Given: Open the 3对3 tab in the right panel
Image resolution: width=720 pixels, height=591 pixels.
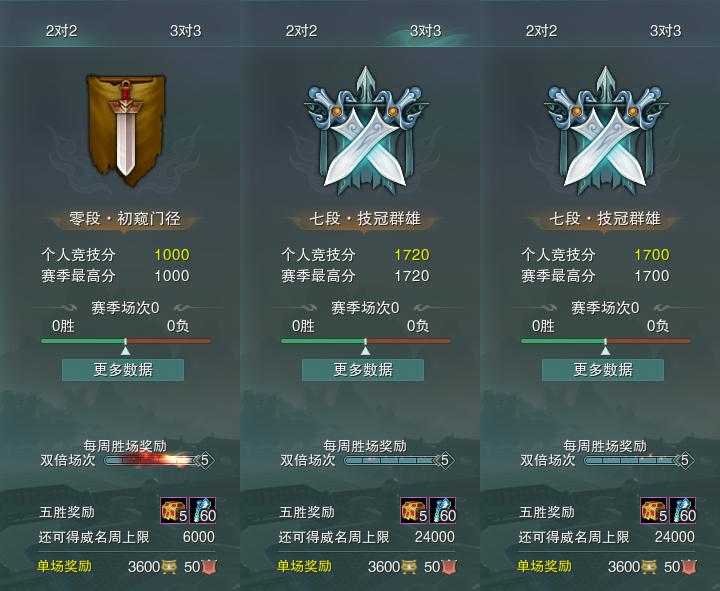Looking at the screenshot, I should [x=665, y=31].
